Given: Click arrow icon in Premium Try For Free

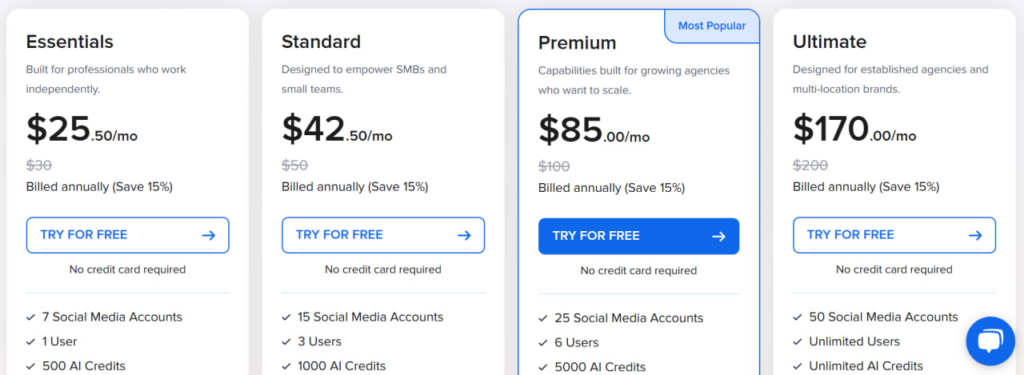Looking at the screenshot, I should coord(718,236).
